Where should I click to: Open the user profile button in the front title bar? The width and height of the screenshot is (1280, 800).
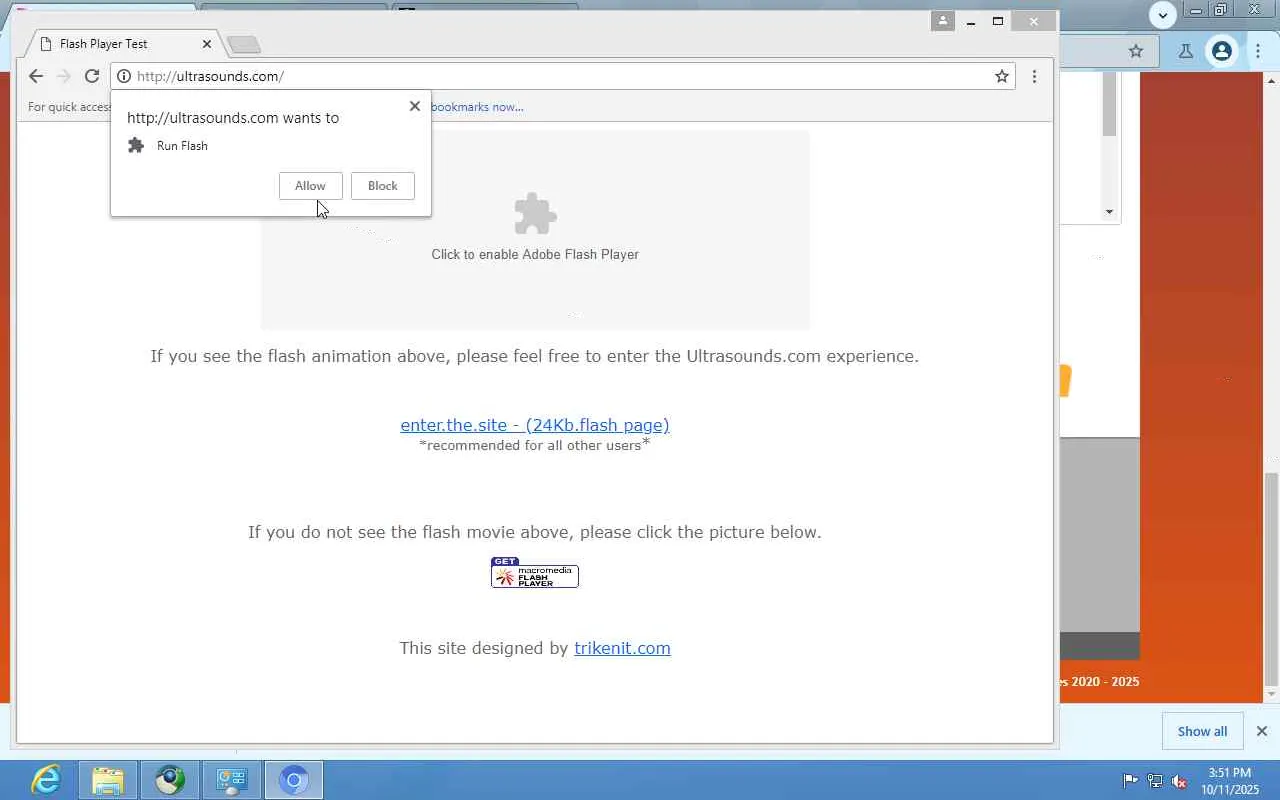click(x=942, y=21)
